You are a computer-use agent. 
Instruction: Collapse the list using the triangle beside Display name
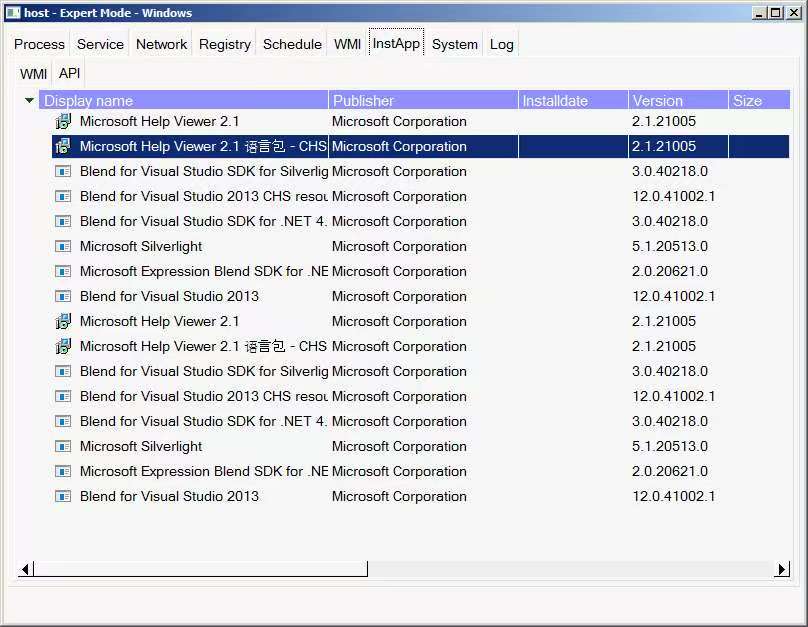click(x=29, y=101)
